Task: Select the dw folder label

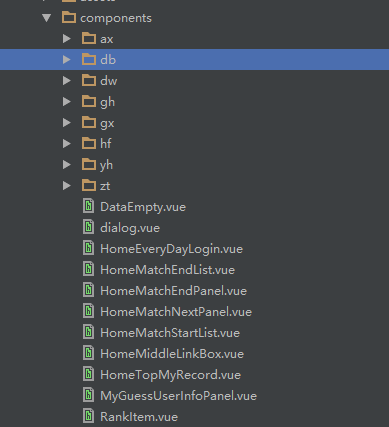Action: (x=109, y=81)
